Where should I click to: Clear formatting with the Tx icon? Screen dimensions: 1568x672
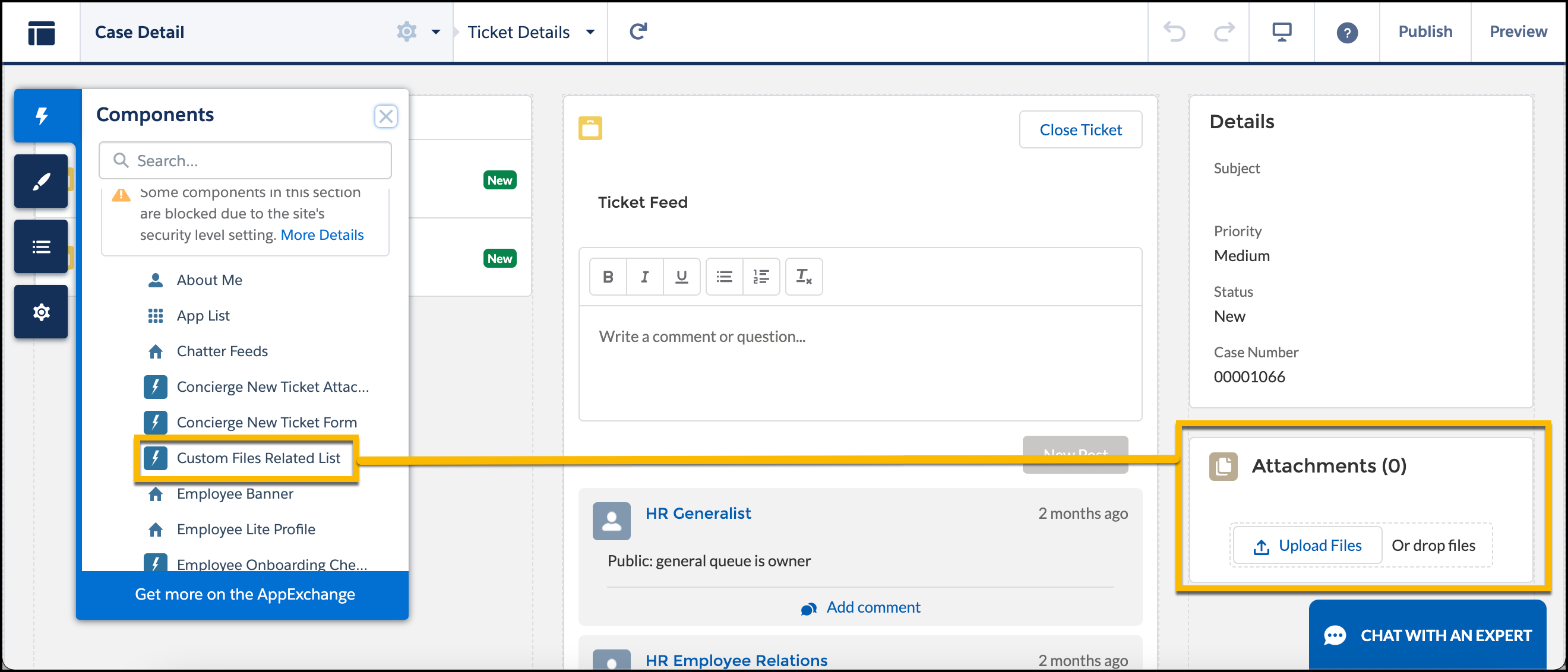804,277
